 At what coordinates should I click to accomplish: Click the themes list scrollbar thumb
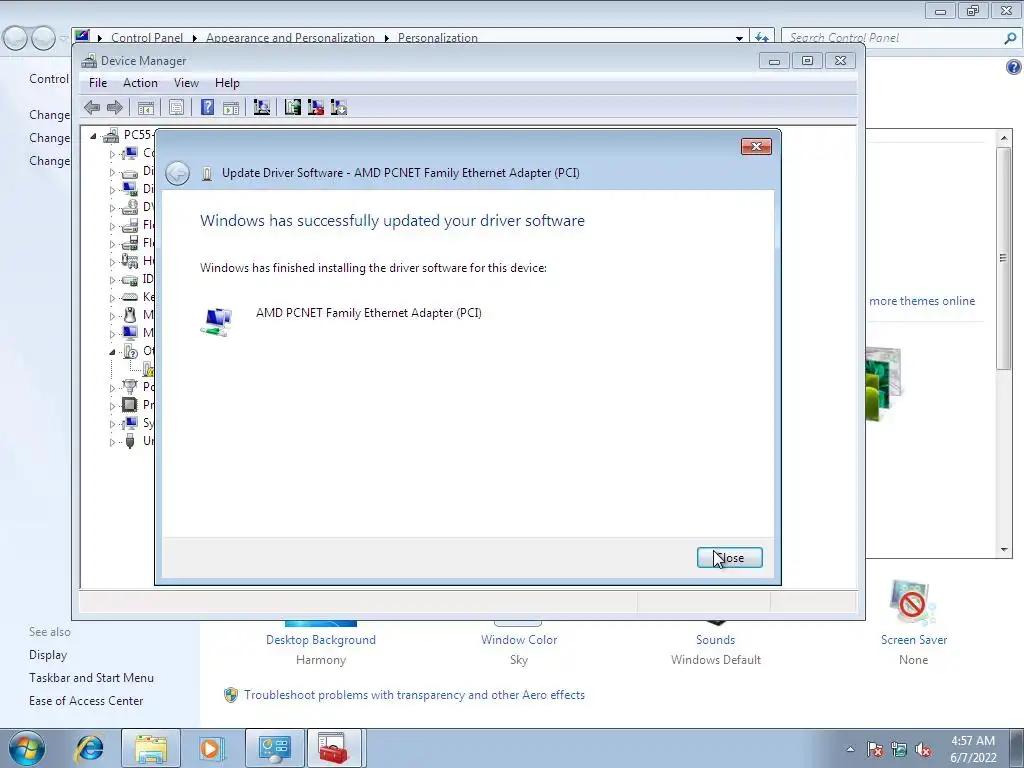tap(1004, 259)
